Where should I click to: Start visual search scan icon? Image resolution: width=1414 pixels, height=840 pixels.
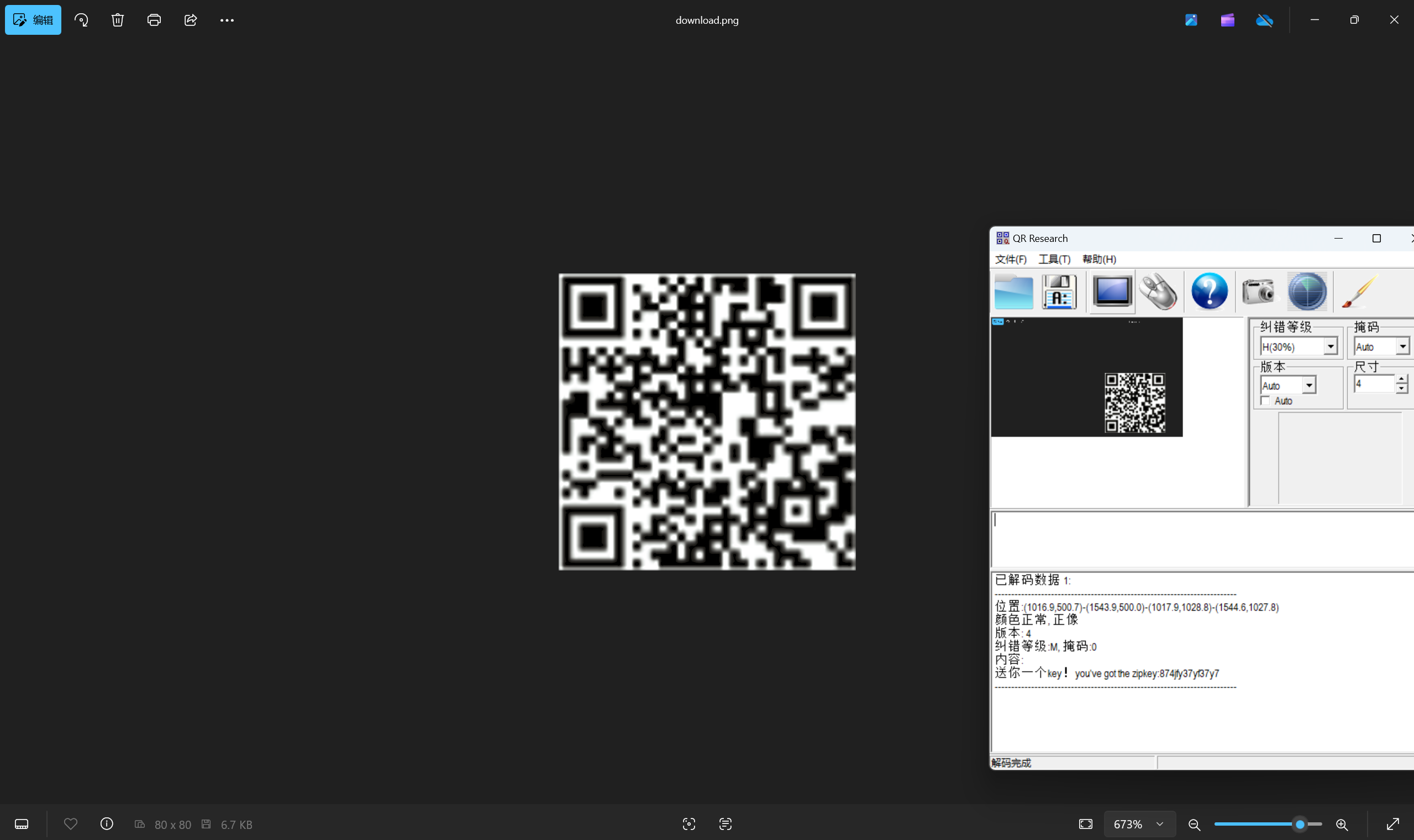pos(688,823)
